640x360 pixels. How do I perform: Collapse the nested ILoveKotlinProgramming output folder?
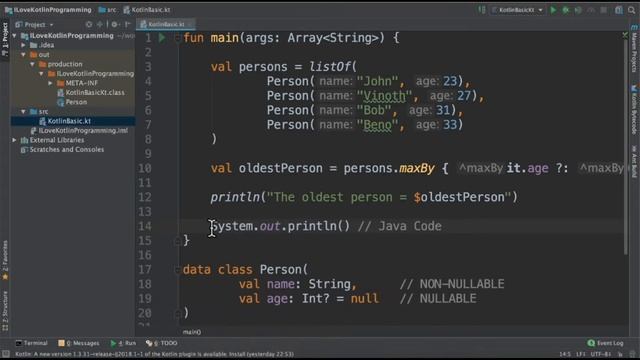(x=42, y=73)
